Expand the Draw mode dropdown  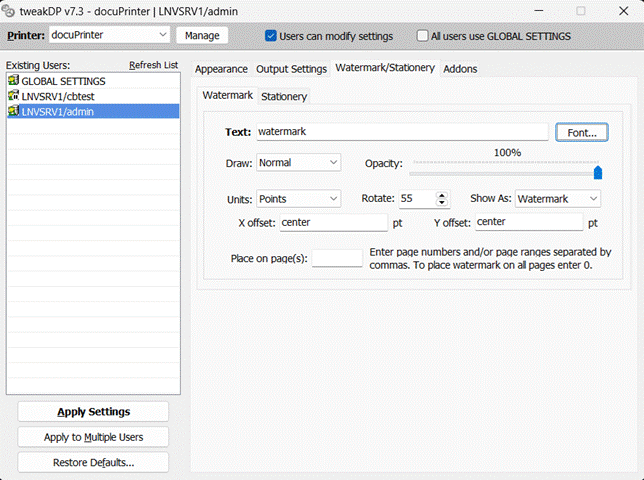[332, 162]
